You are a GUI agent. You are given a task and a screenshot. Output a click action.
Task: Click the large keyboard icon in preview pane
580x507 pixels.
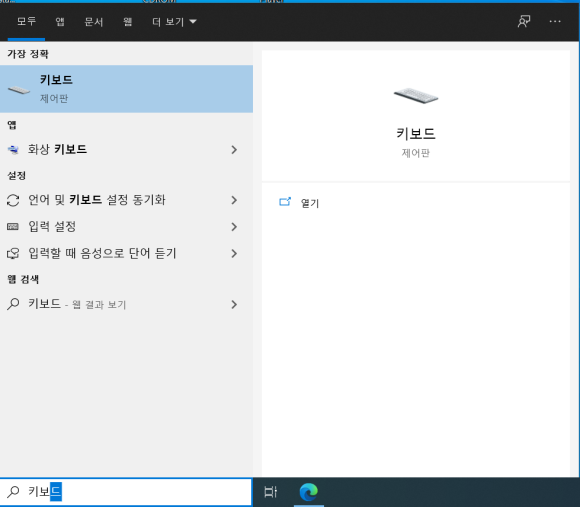[416, 95]
